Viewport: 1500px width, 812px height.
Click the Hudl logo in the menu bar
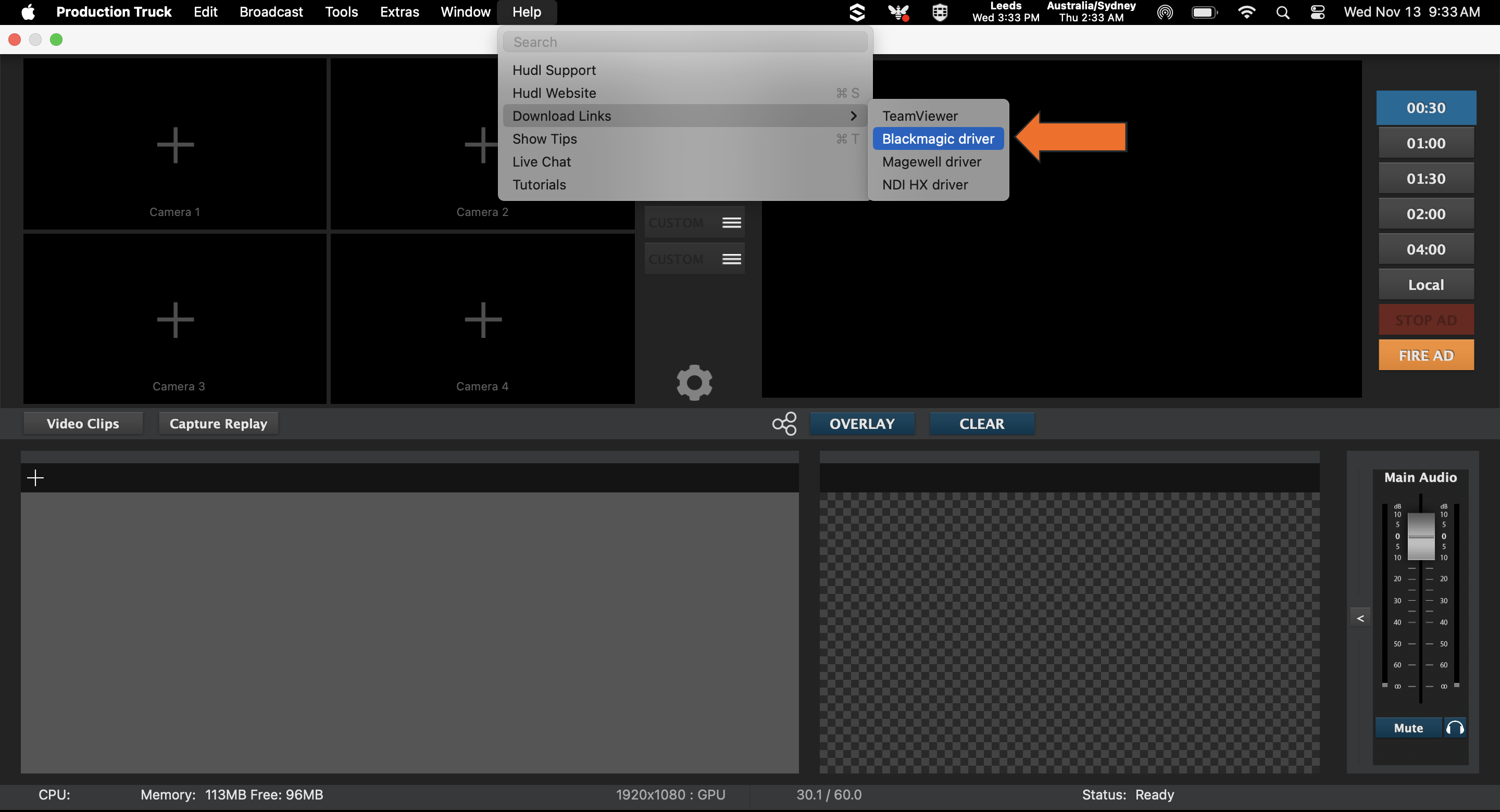(857, 11)
